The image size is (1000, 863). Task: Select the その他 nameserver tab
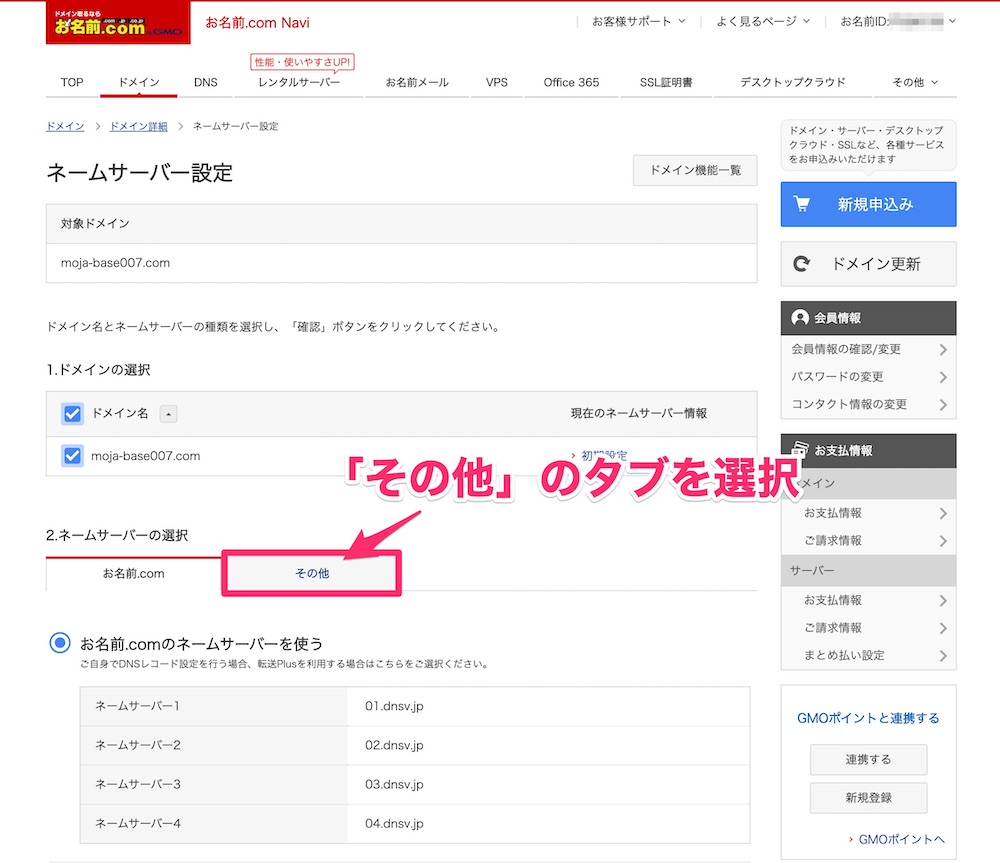pos(312,573)
